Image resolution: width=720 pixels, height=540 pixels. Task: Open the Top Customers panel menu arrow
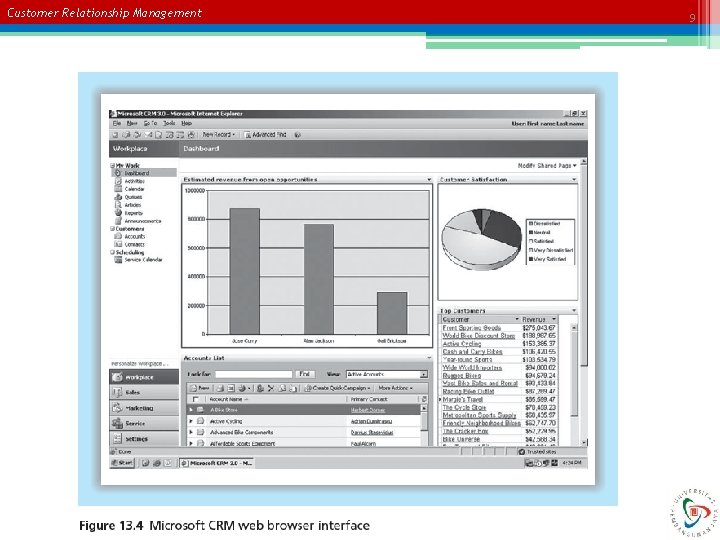click(x=574, y=311)
